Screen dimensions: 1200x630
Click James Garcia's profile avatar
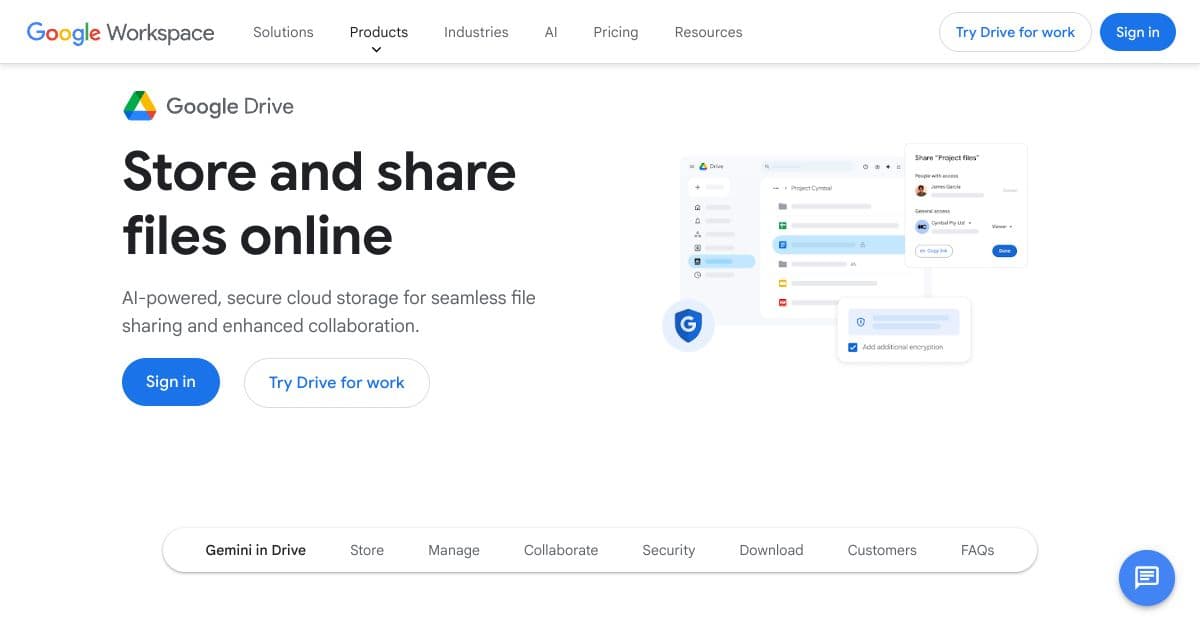tap(920, 189)
